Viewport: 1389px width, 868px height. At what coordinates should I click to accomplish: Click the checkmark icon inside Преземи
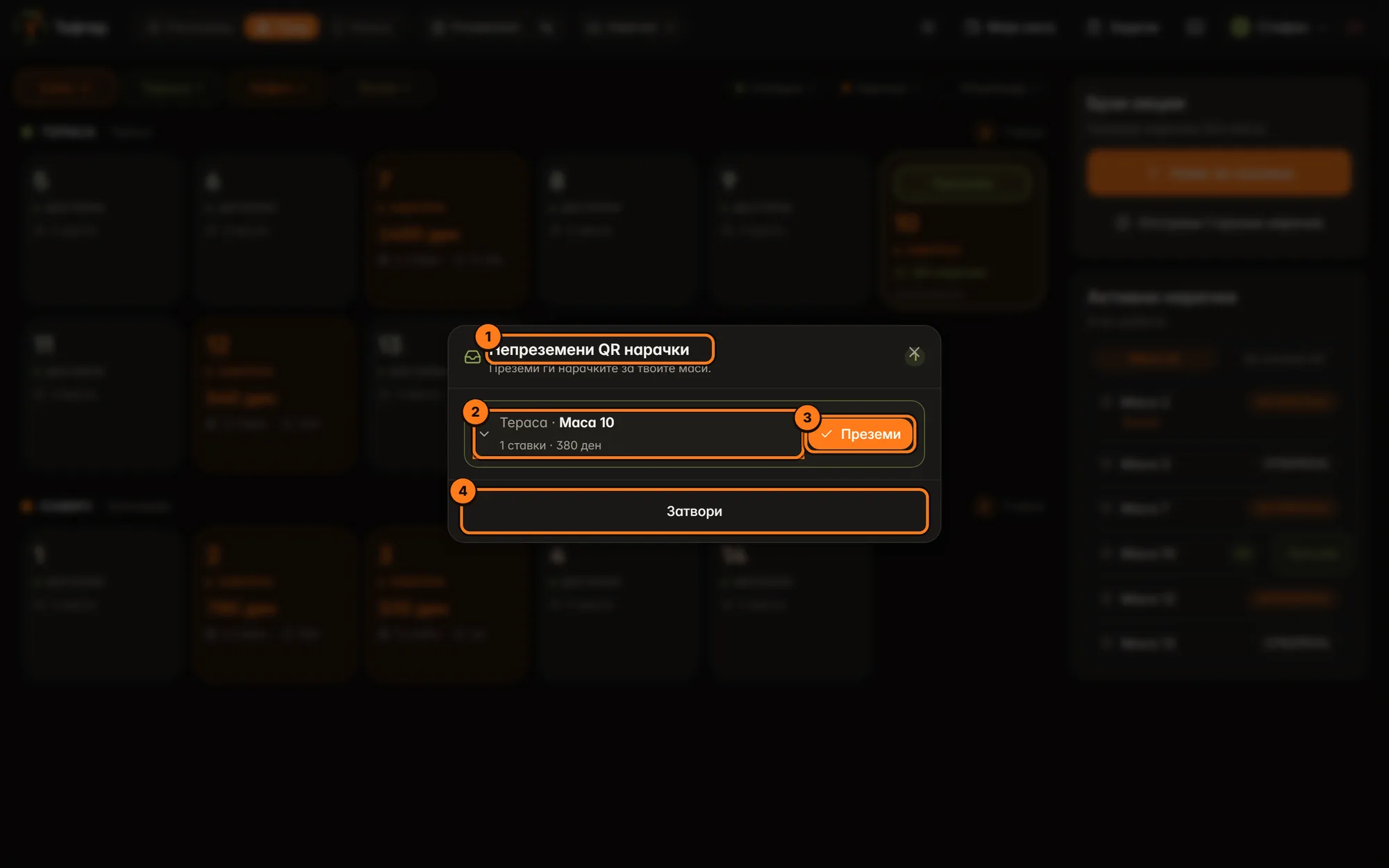tap(826, 434)
